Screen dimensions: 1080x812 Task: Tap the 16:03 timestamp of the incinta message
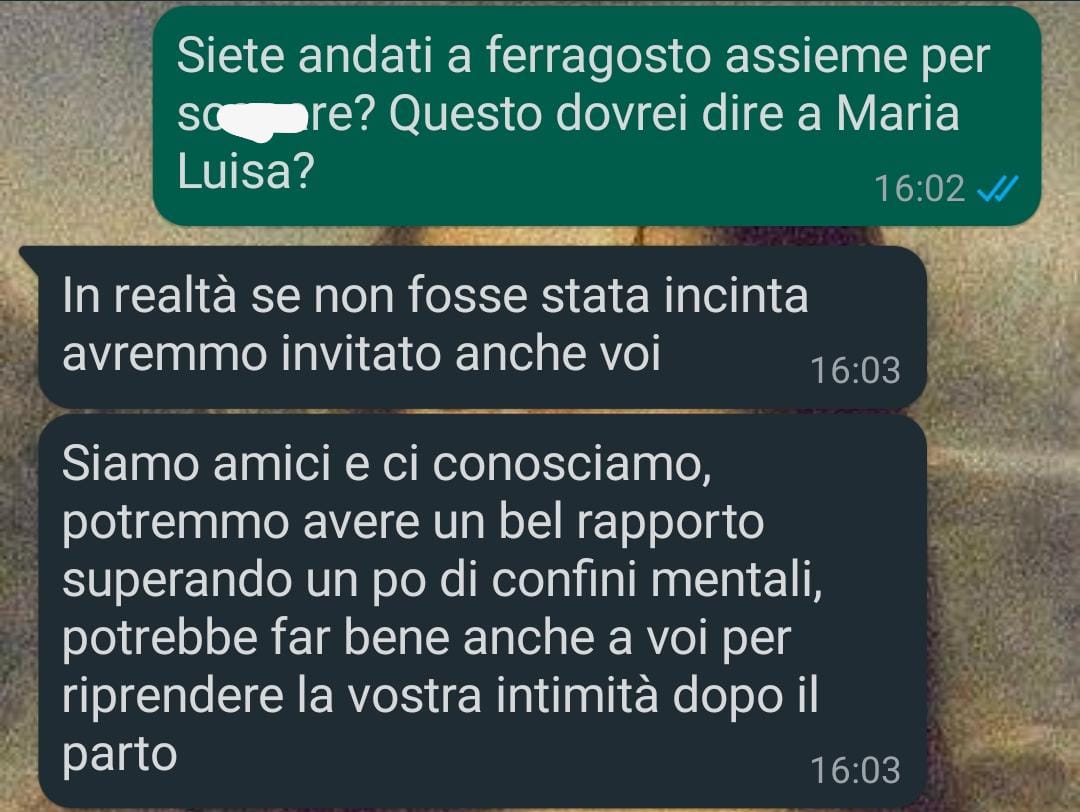point(855,371)
